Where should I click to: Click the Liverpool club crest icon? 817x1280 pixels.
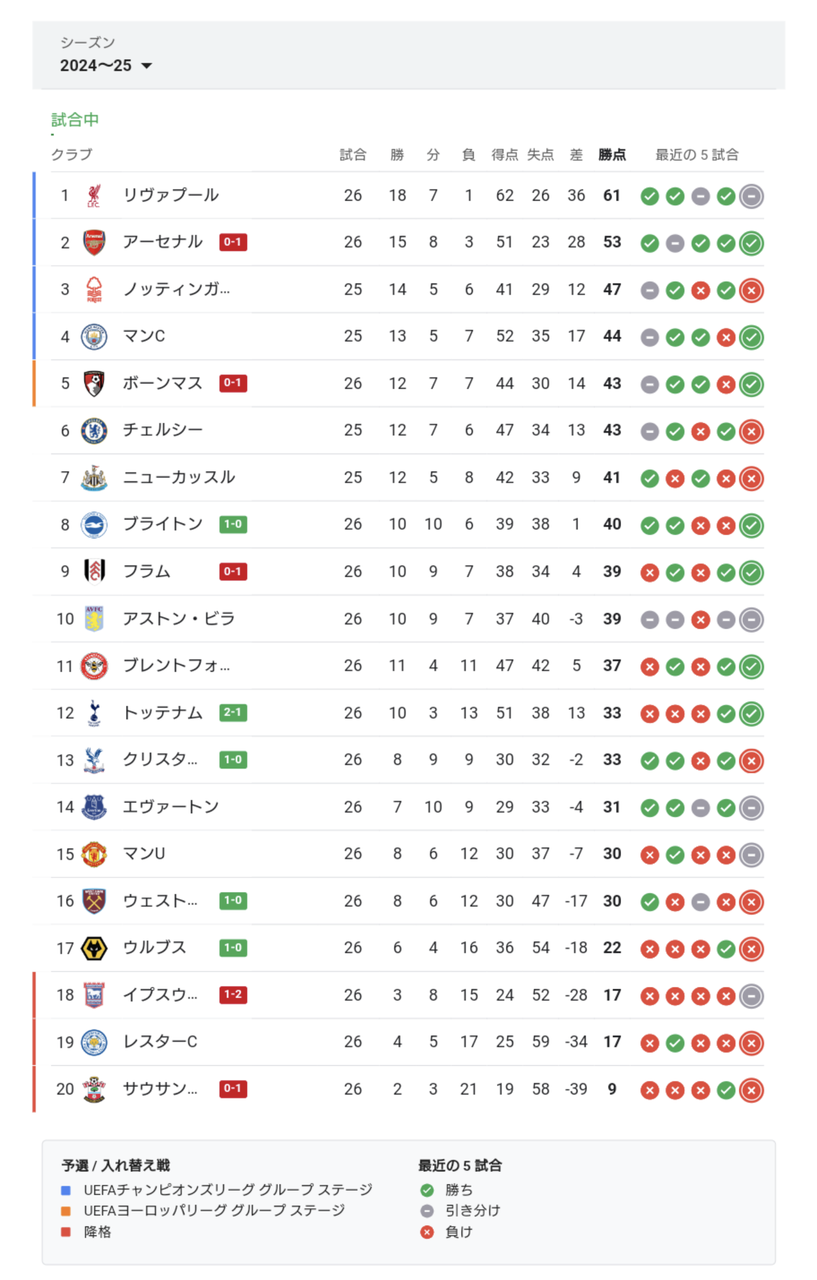[94, 195]
